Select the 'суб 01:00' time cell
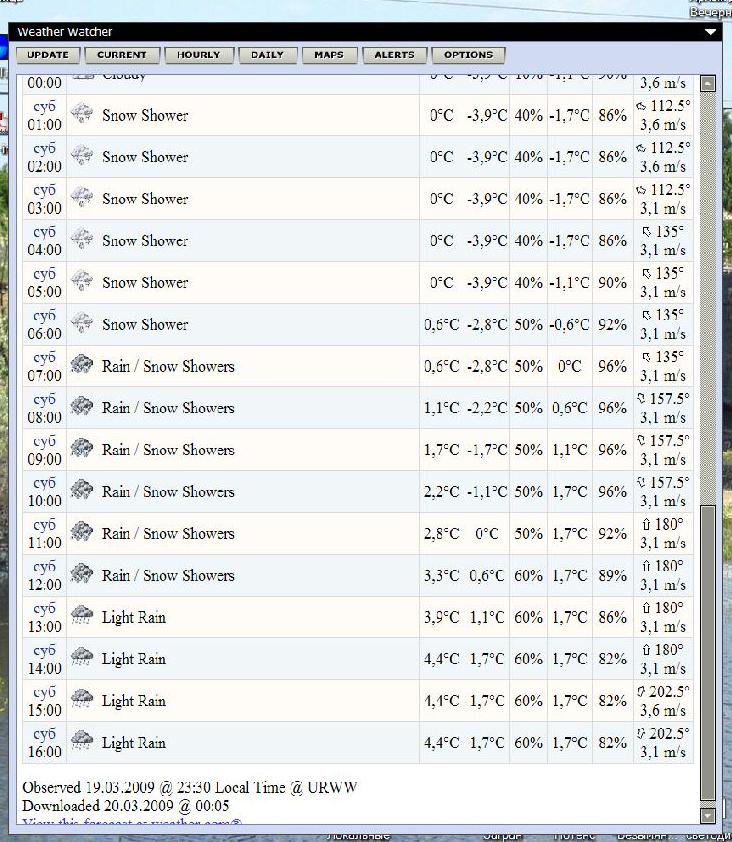The width and height of the screenshot is (732, 842). coord(45,115)
